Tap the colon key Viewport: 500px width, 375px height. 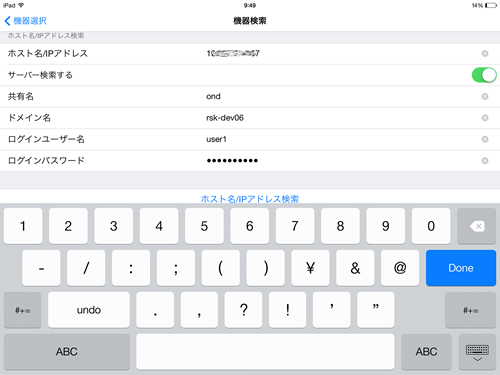click(131, 268)
